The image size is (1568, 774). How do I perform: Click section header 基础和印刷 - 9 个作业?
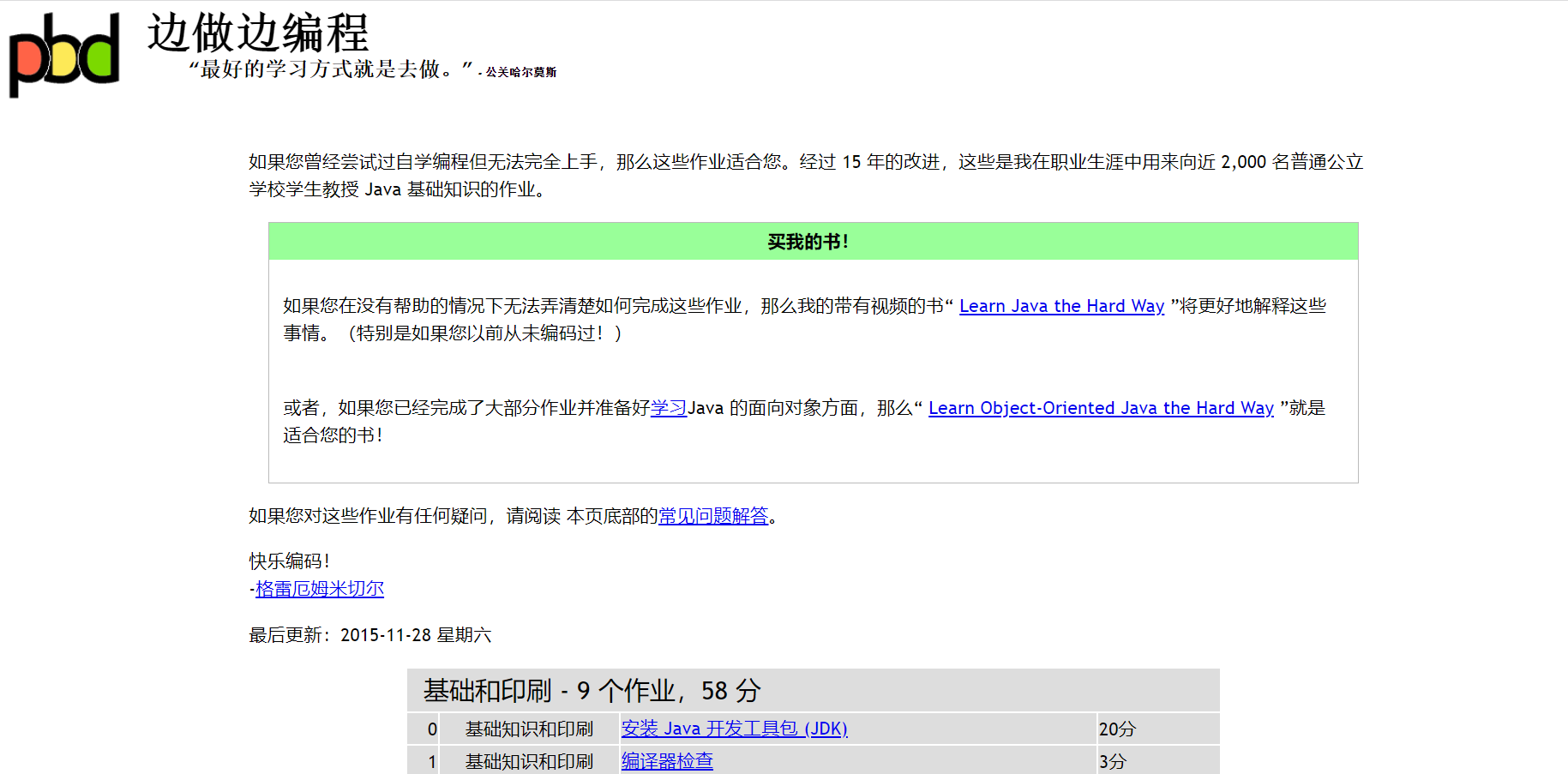tap(813, 690)
